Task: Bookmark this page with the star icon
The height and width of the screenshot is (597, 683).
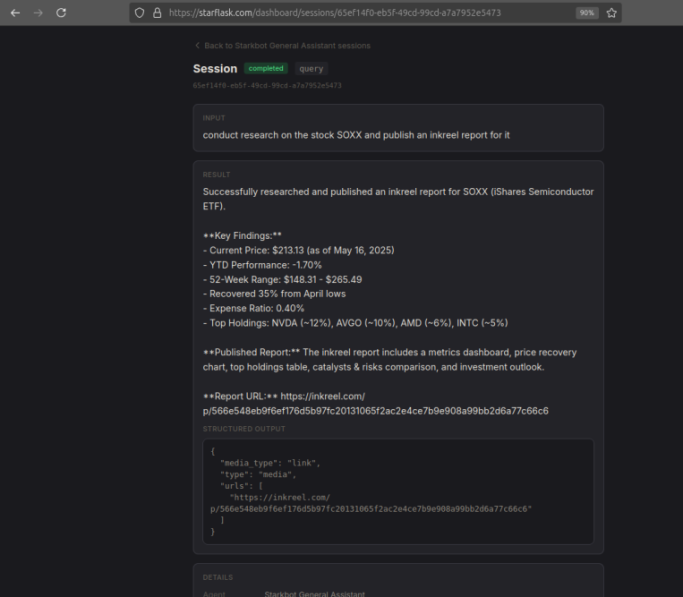Action: tap(612, 13)
